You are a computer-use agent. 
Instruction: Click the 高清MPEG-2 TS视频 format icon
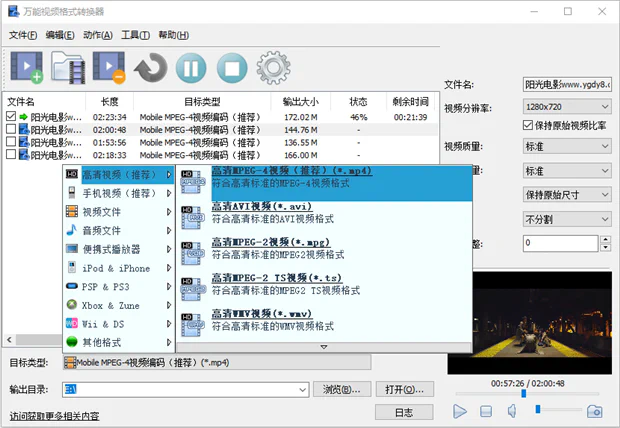coord(193,289)
